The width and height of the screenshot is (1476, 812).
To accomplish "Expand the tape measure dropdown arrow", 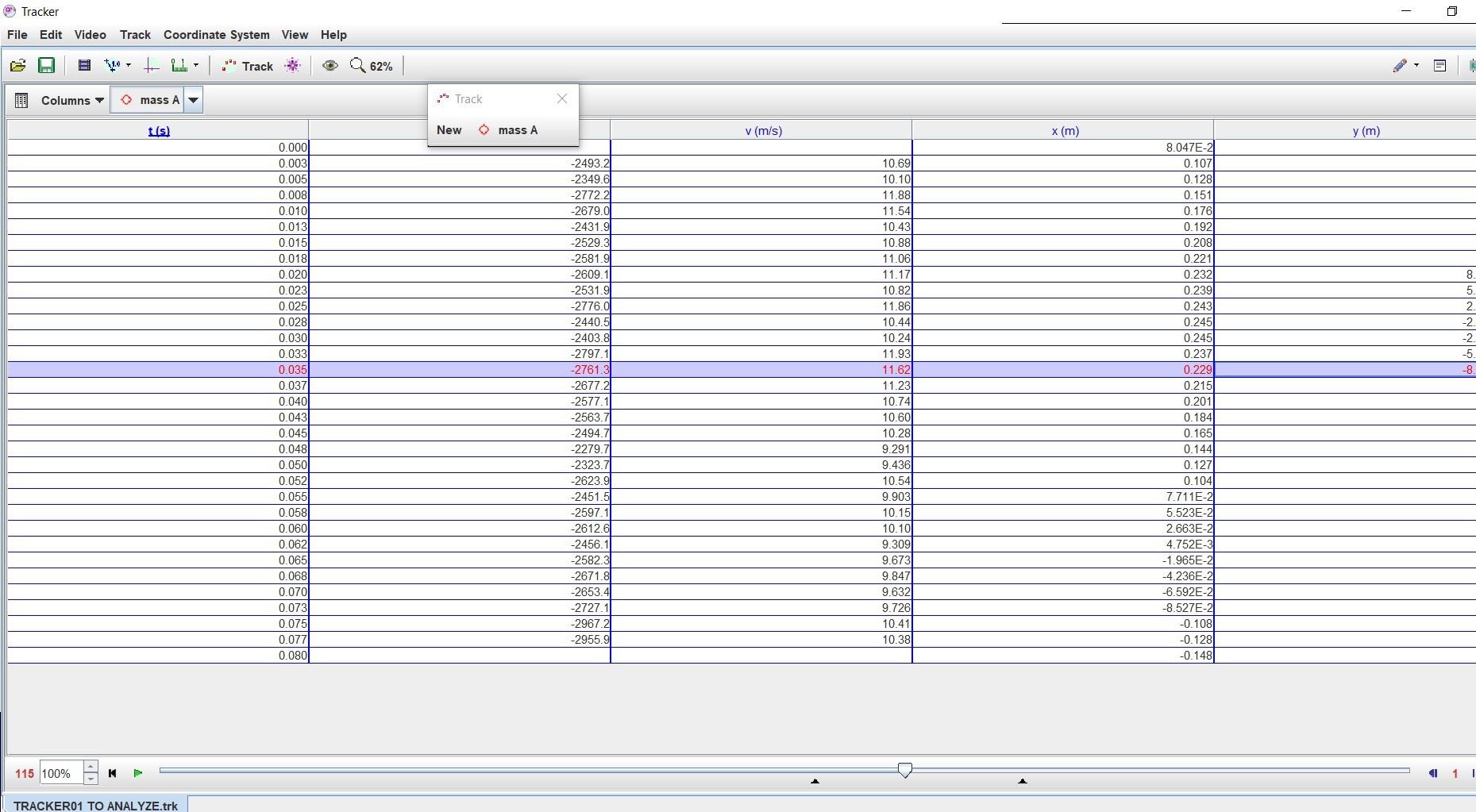I will 196,66.
